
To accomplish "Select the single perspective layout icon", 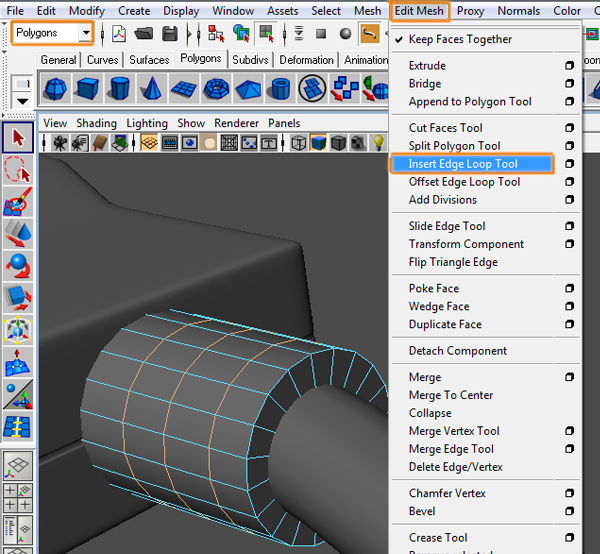I will click(x=18, y=465).
